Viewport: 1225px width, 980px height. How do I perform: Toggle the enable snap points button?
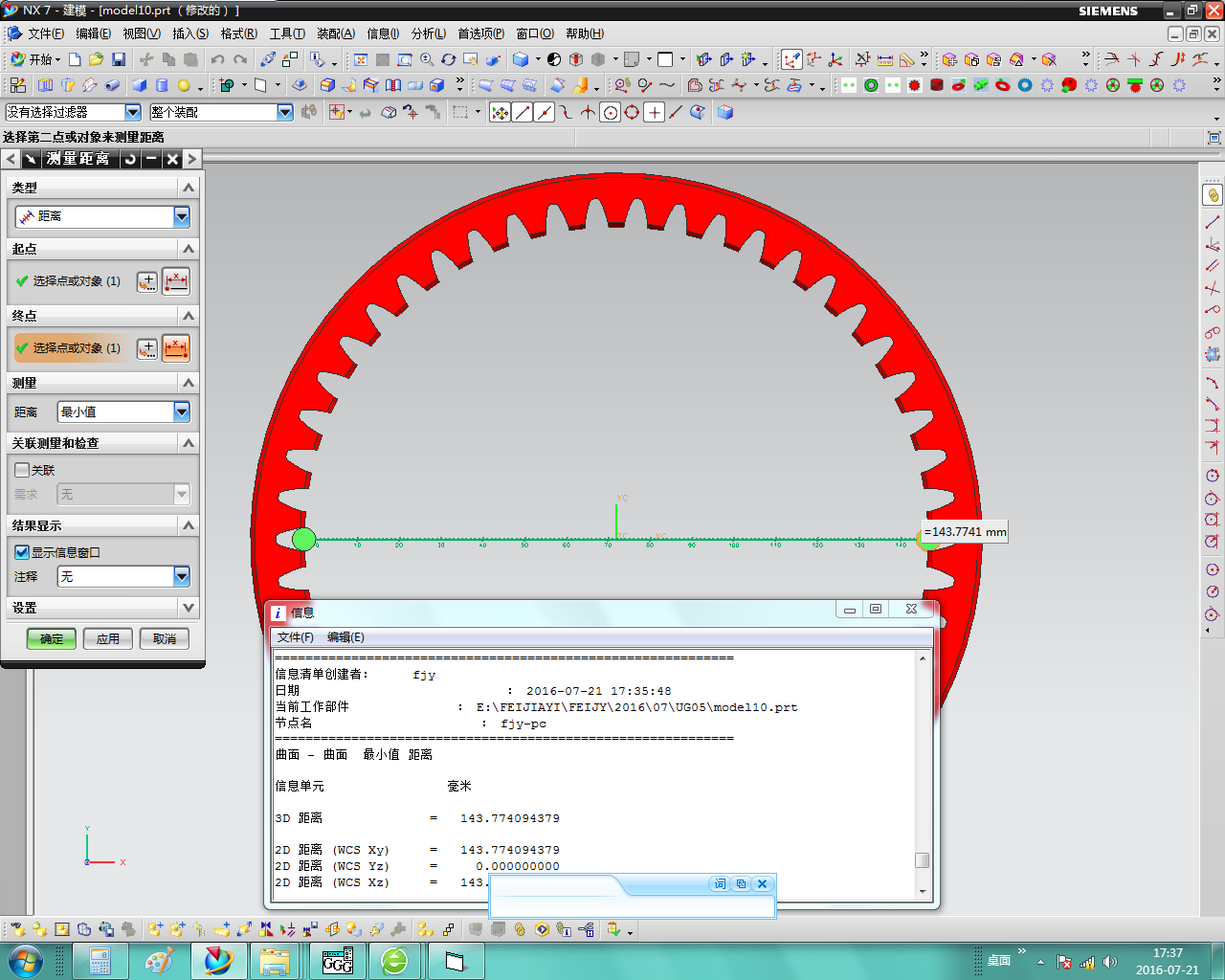[x=500, y=112]
